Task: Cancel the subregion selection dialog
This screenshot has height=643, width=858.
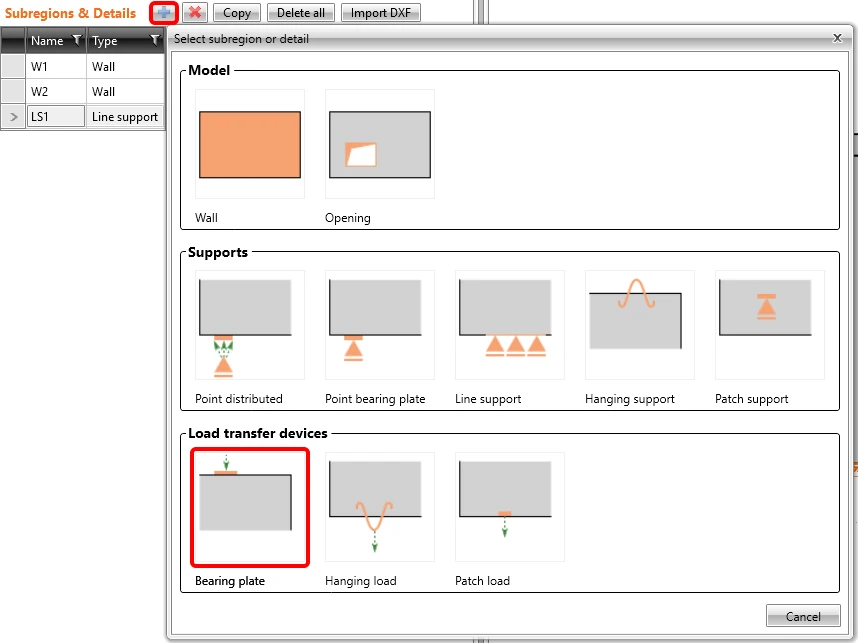Action: click(x=803, y=616)
